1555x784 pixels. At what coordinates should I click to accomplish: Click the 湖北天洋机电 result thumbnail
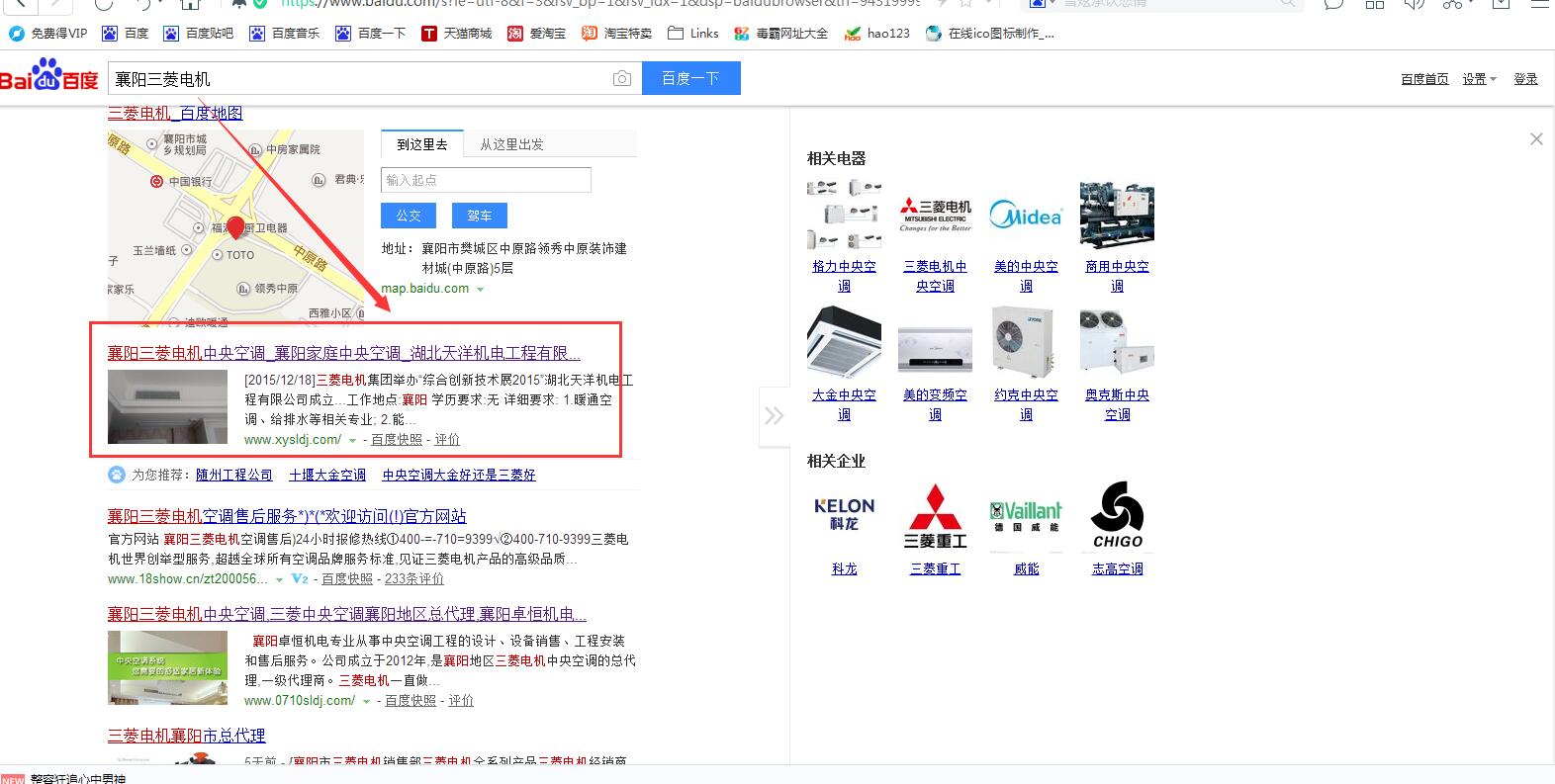[x=168, y=406]
